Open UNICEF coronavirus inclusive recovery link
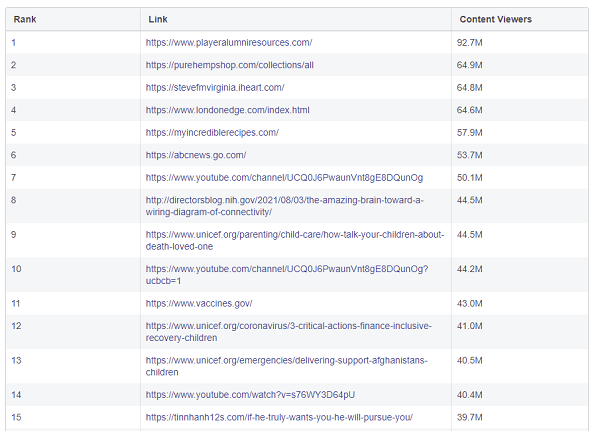Viewport: 600px width, 431px height. [x=287, y=331]
